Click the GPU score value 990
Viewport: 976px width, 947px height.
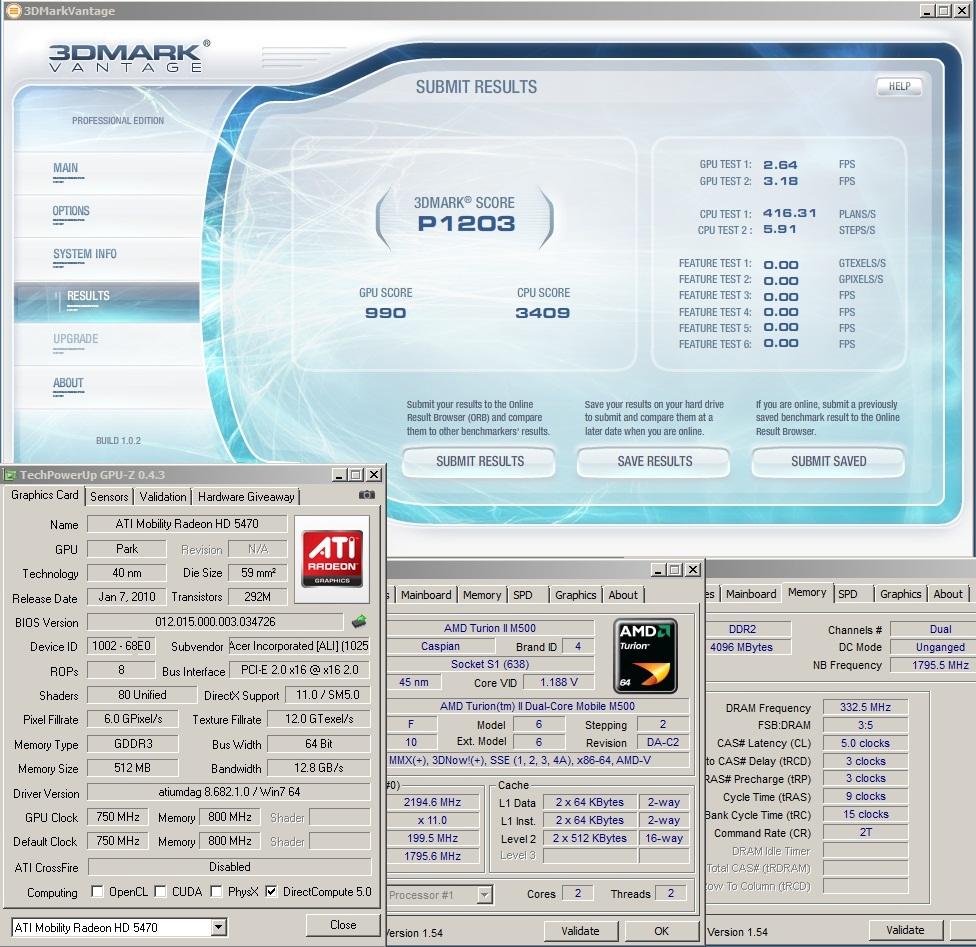click(385, 313)
